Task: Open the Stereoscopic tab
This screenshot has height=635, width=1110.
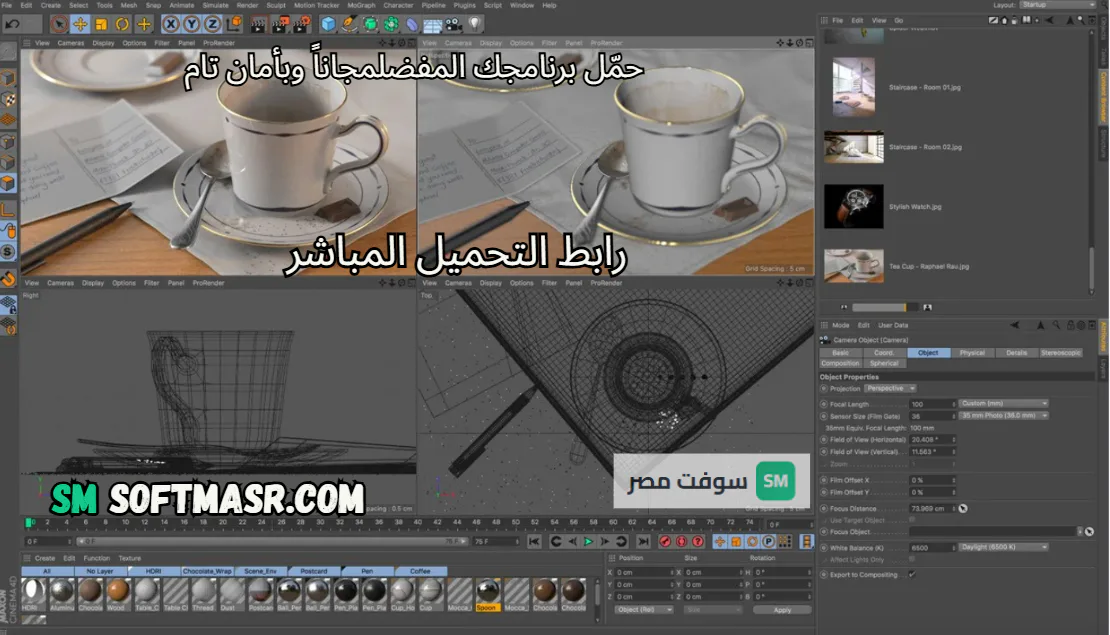Action: coord(1060,353)
